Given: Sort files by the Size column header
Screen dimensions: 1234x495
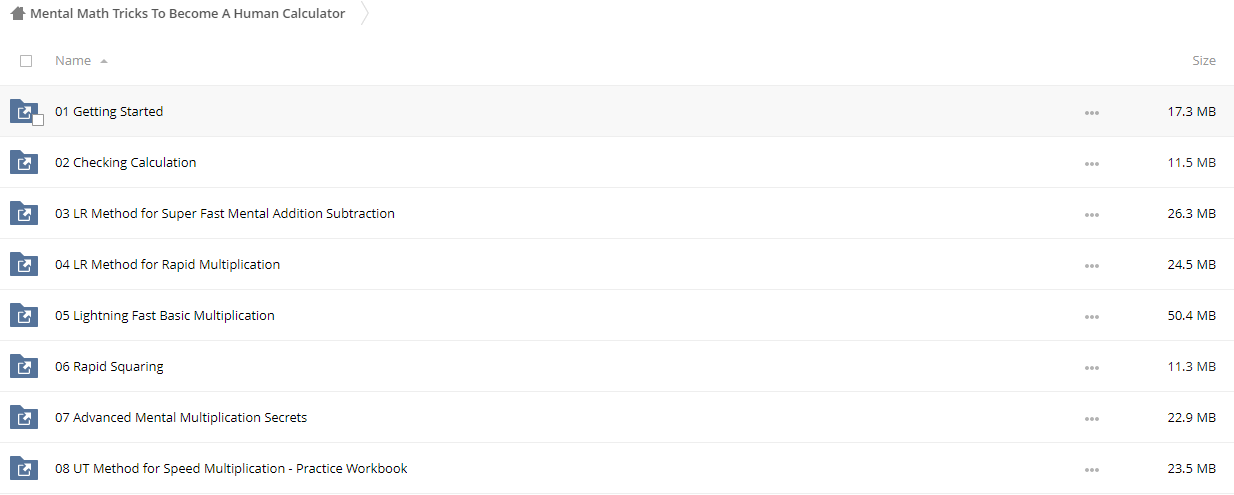Looking at the screenshot, I should (1204, 61).
